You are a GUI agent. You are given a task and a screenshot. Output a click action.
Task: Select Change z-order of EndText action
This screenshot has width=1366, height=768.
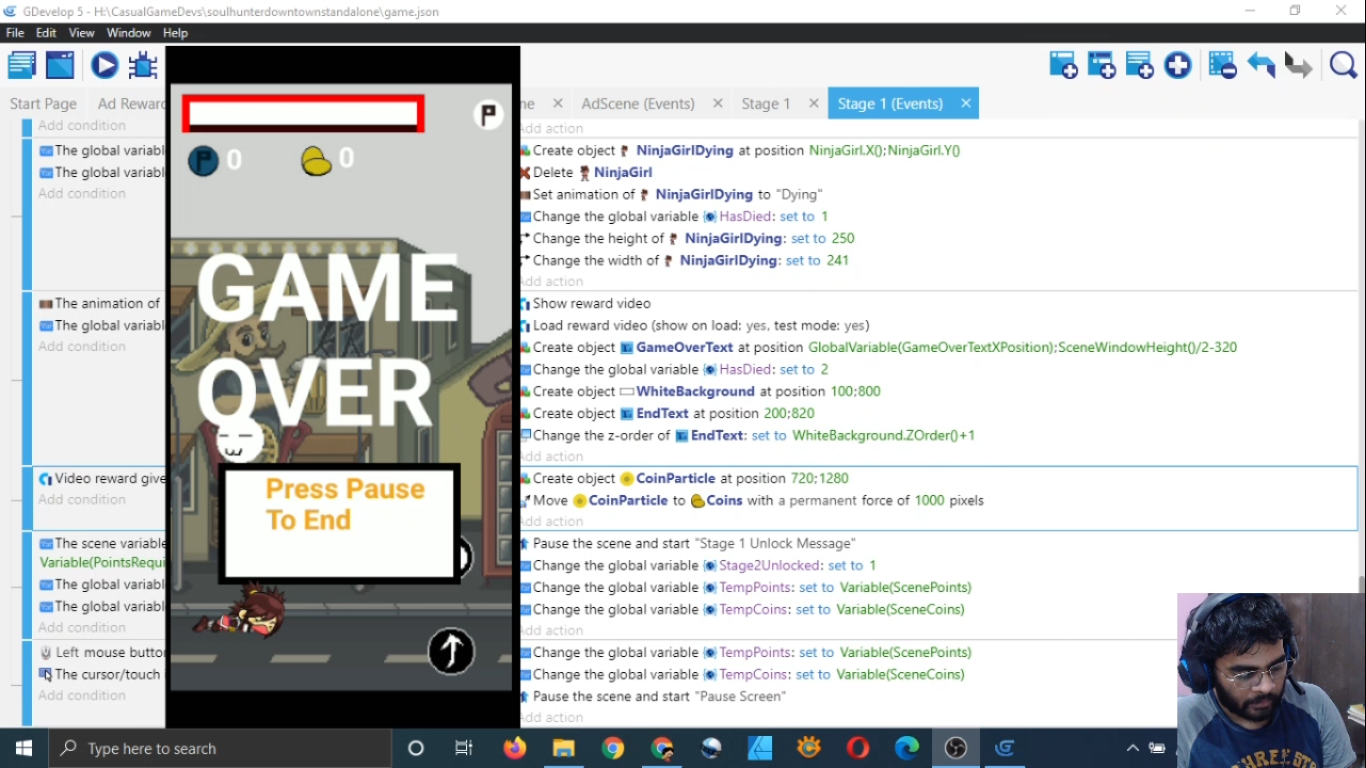coord(747,435)
